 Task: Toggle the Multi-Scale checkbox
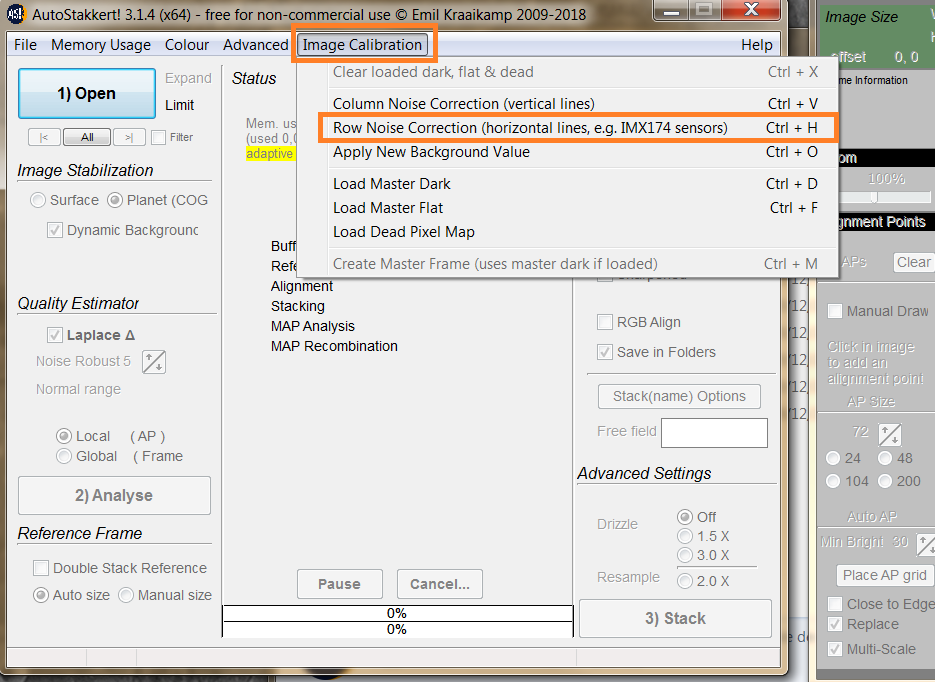point(835,649)
